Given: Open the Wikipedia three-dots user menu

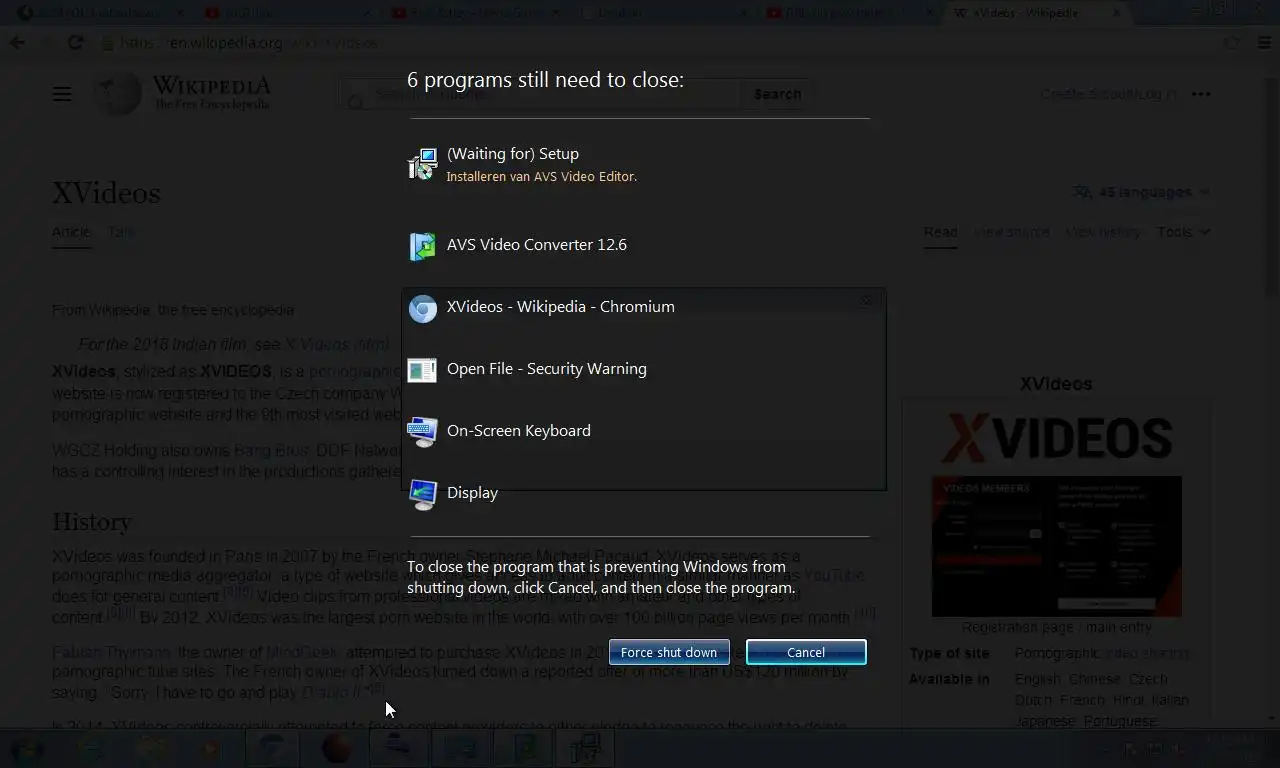Looking at the screenshot, I should (x=1201, y=94).
